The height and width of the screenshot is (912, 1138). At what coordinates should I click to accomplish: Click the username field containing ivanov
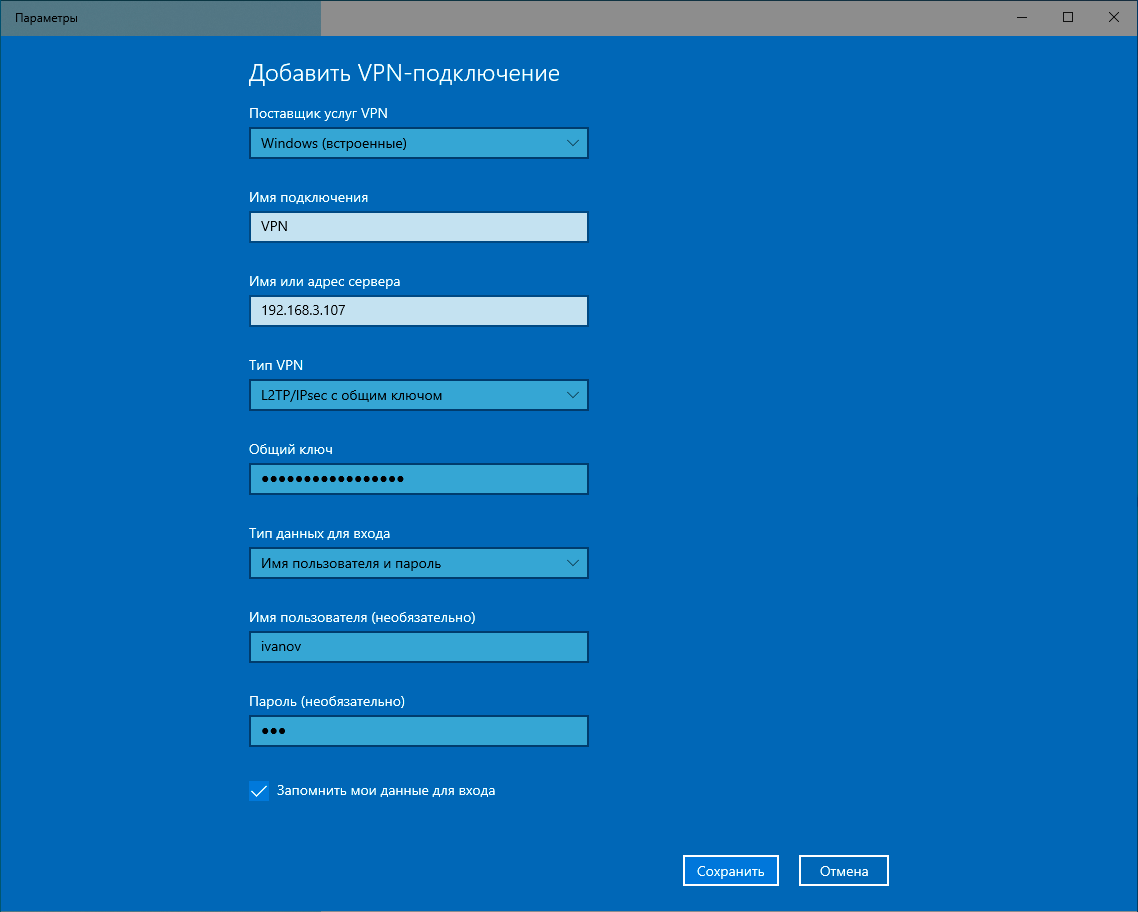(x=418, y=647)
